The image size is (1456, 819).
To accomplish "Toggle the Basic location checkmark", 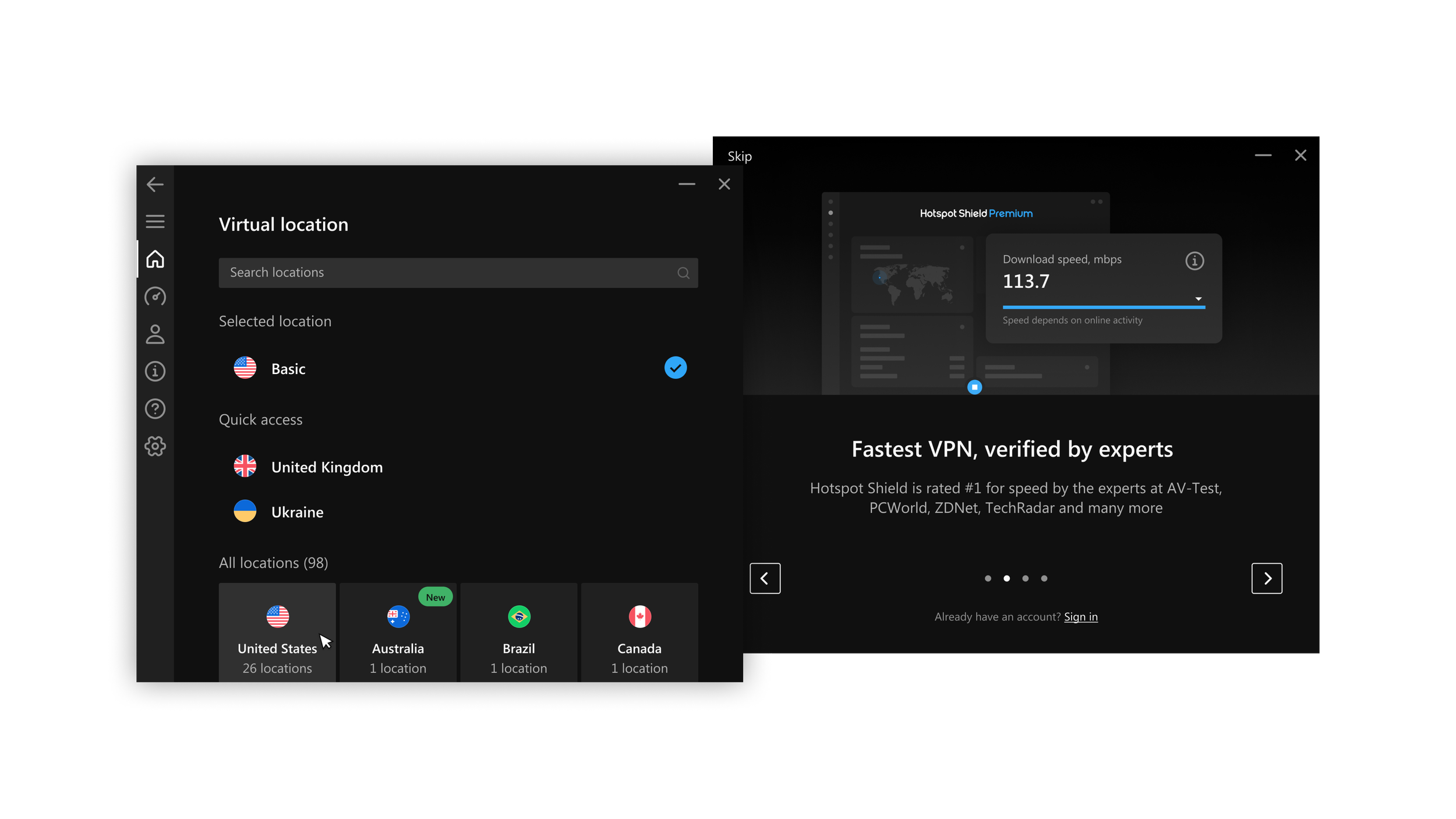I will (x=675, y=368).
